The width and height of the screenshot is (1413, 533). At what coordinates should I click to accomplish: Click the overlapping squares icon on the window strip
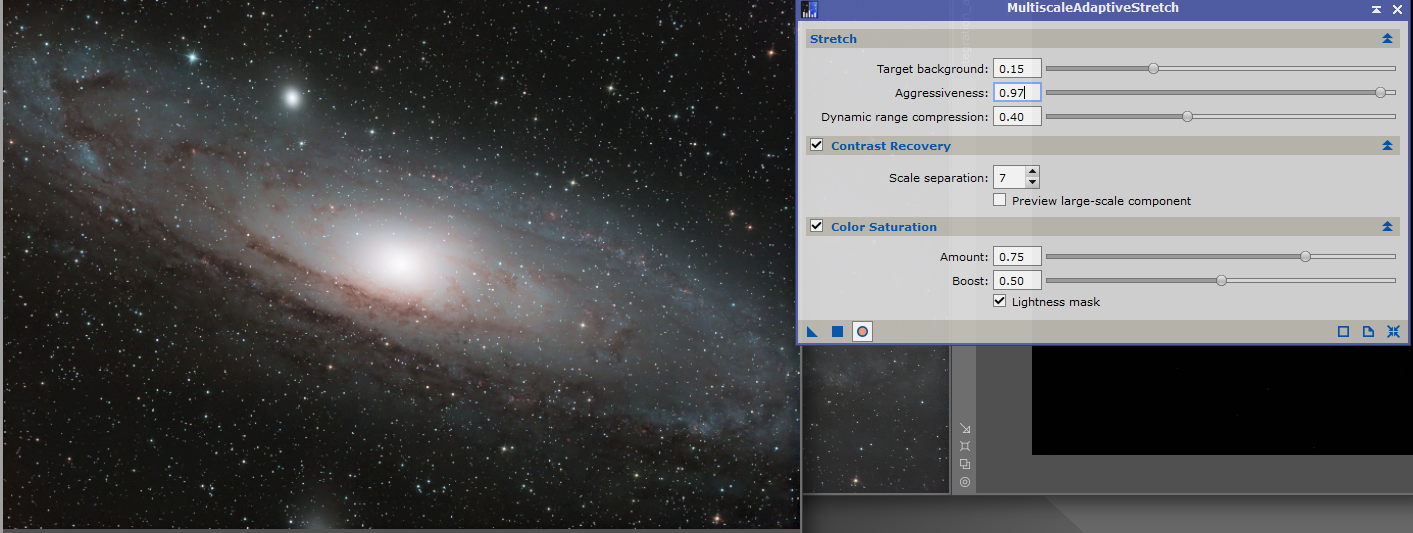click(x=964, y=464)
